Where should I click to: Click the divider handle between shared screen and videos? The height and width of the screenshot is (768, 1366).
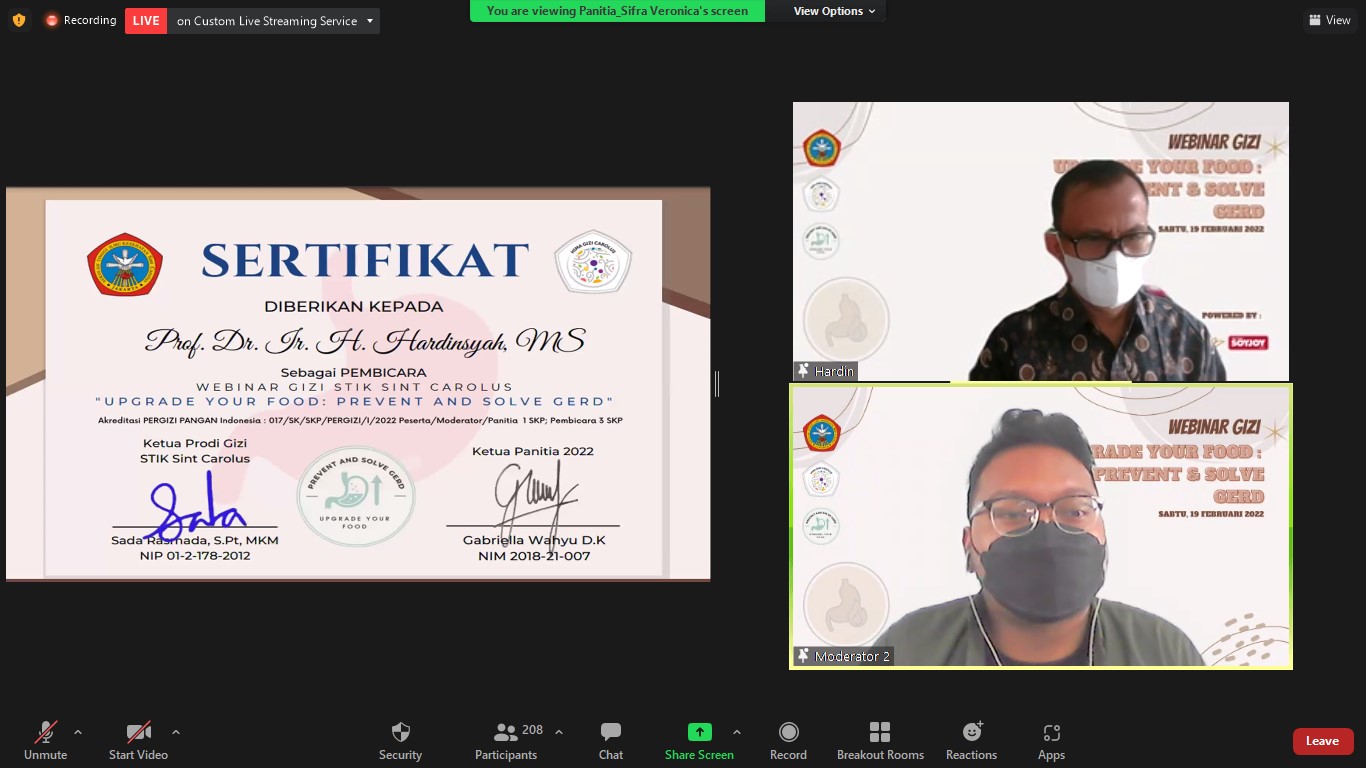click(717, 383)
